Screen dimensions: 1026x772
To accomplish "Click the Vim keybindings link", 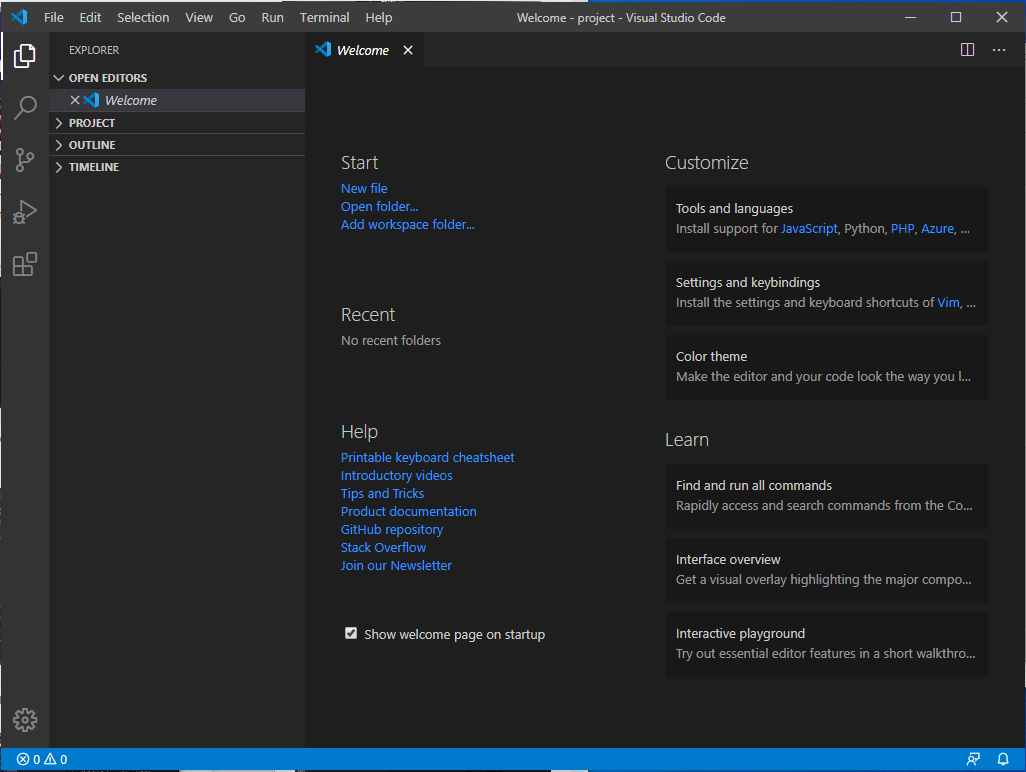I will pos(948,302).
